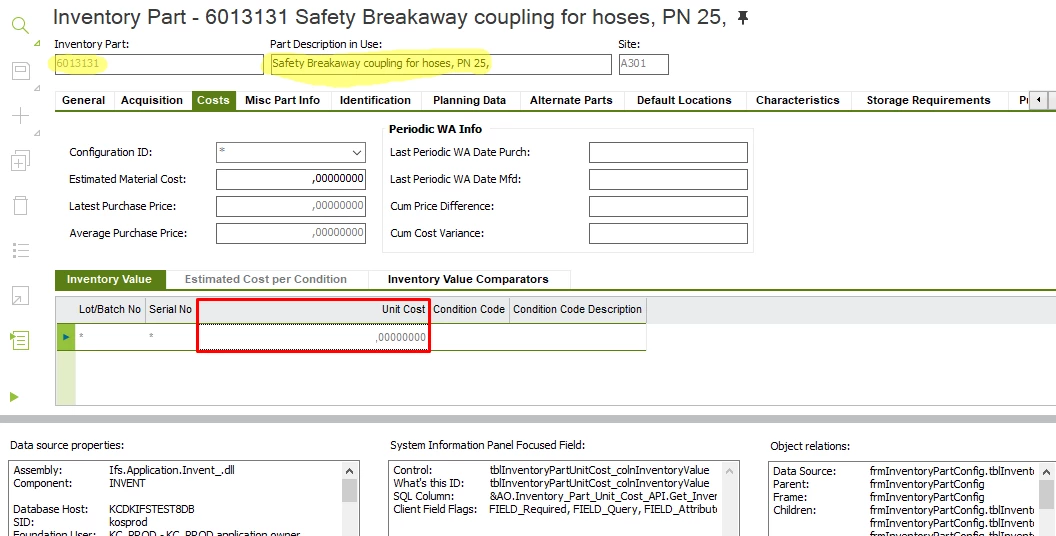Open the Storage Requirements tab
This screenshot has width=1056, height=536.
928,100
